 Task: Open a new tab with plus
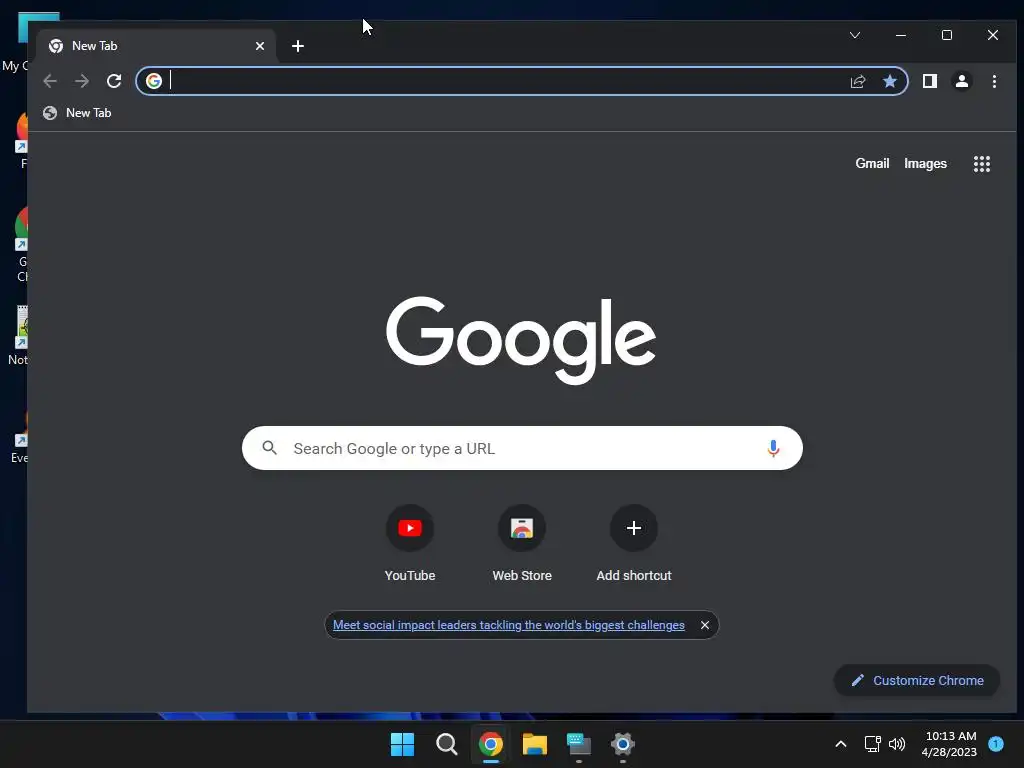click(x=298, y=46)
